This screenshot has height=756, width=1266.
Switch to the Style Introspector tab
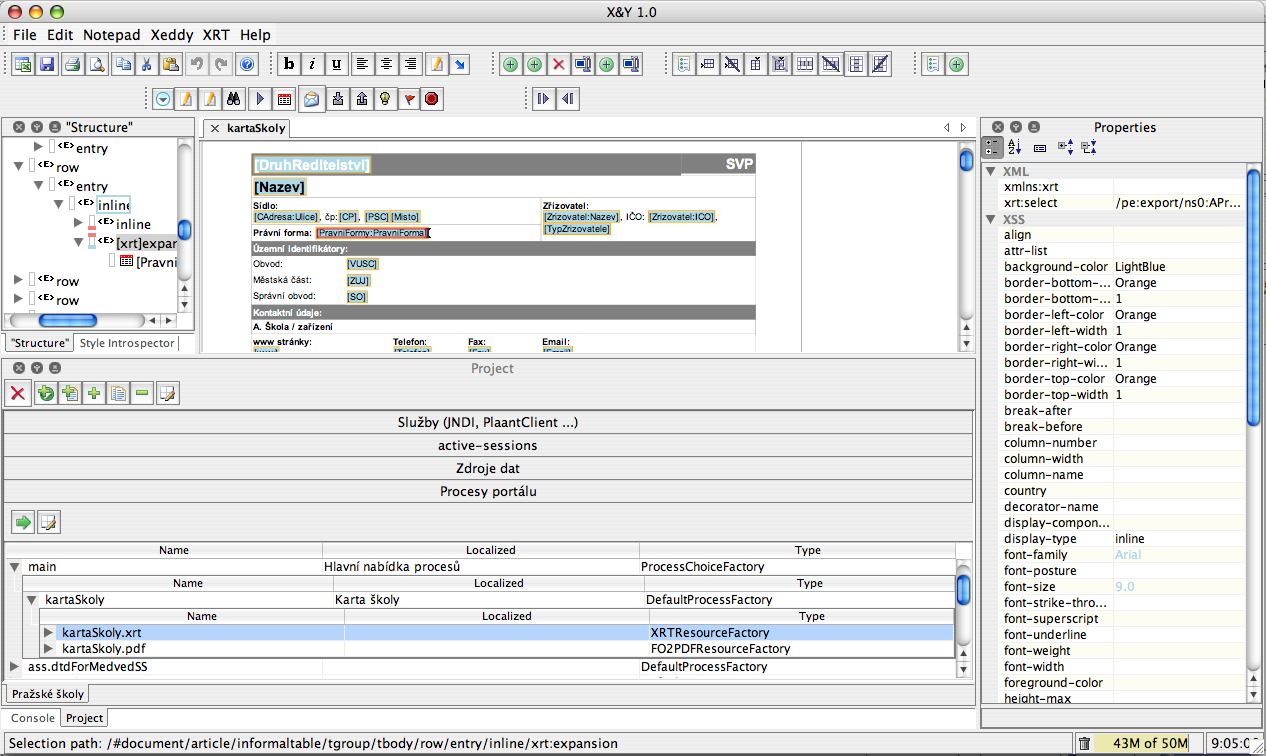pyautogui.click(x=126, y=343)
